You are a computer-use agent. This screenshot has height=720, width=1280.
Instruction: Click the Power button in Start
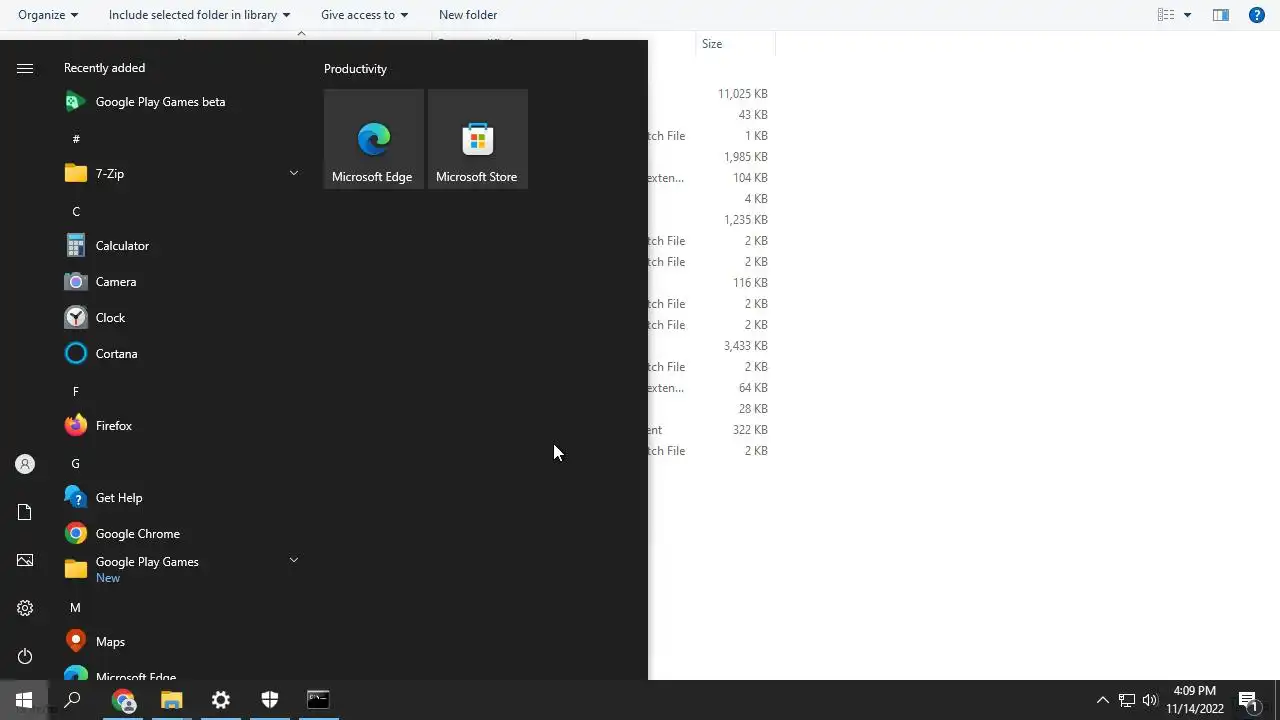(x=25, y=656)
